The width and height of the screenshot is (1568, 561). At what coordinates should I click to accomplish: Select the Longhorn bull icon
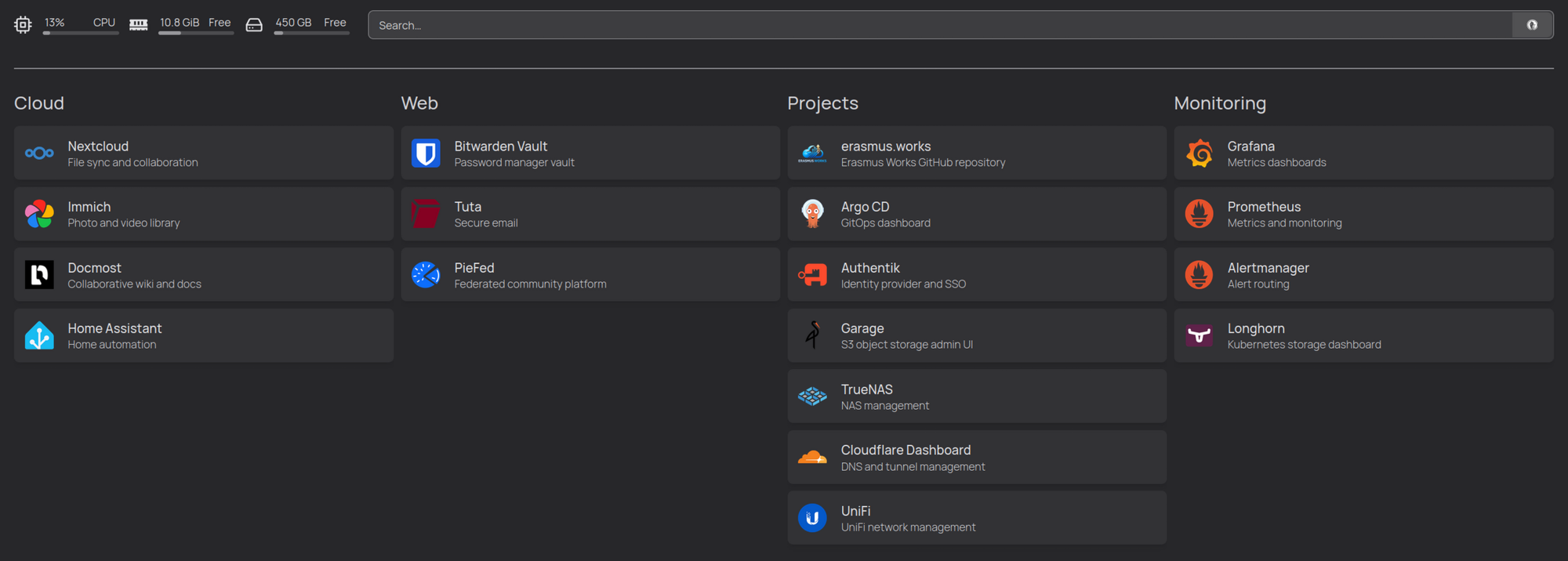tap(1199, 335)
